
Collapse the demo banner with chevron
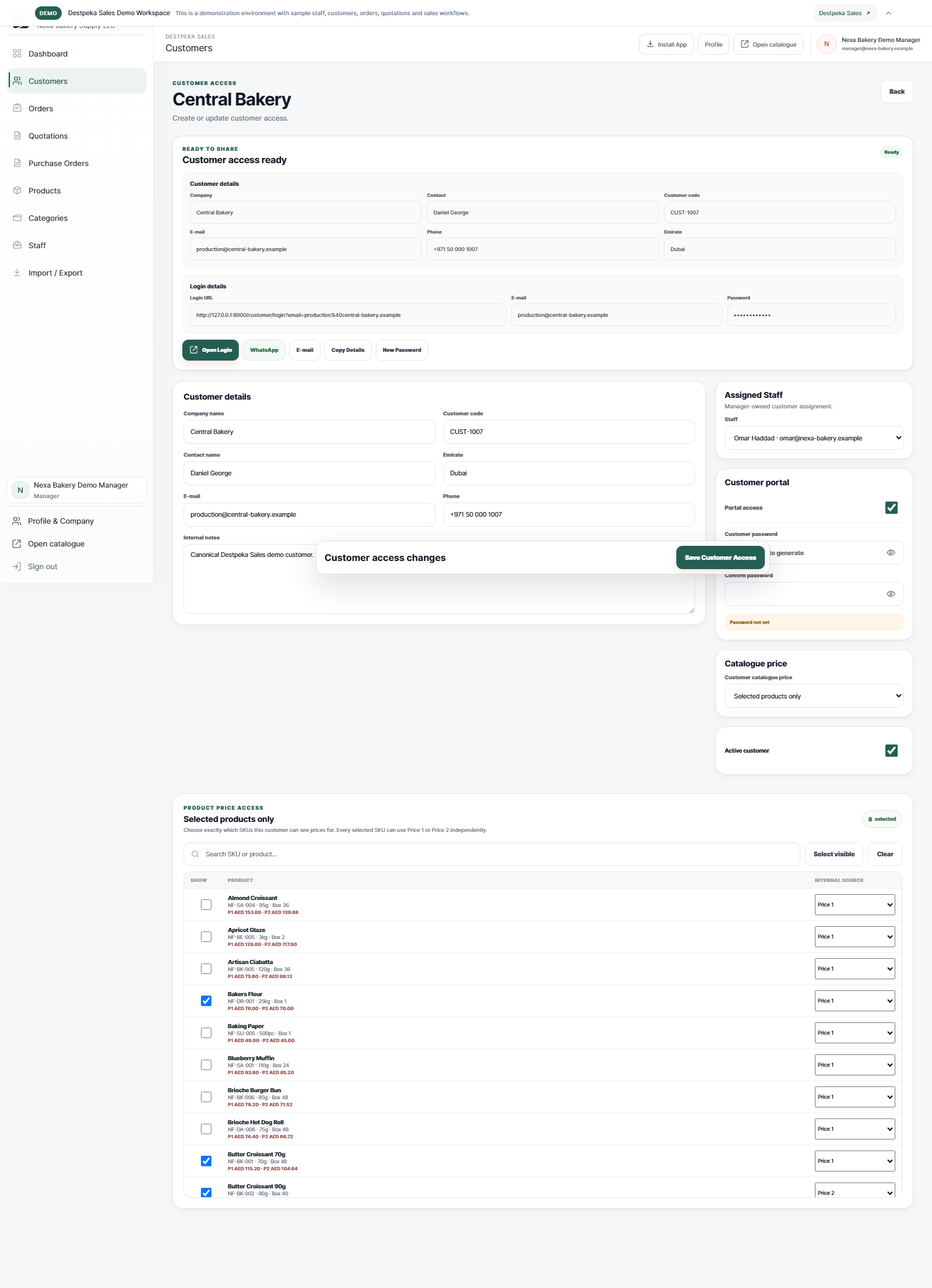tap(888, 13)
